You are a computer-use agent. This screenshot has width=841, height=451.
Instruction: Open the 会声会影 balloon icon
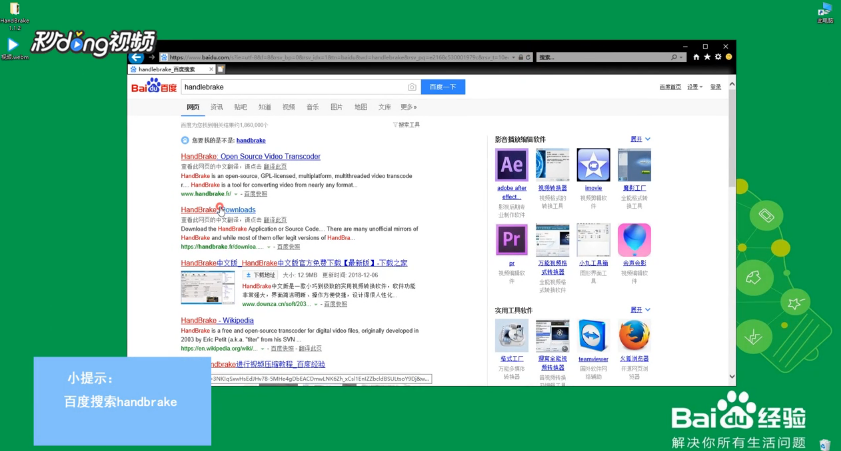point(634,240)
